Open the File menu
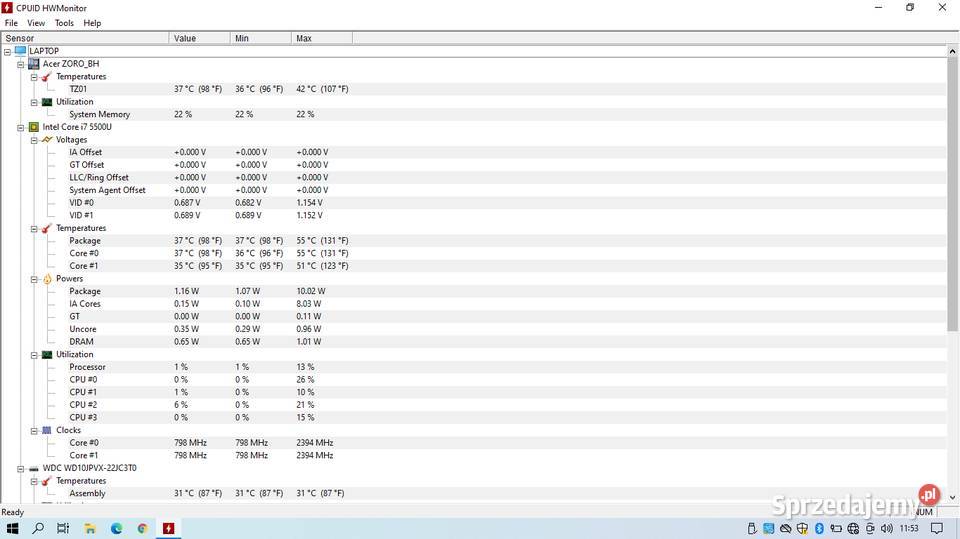 pos(11,23)
